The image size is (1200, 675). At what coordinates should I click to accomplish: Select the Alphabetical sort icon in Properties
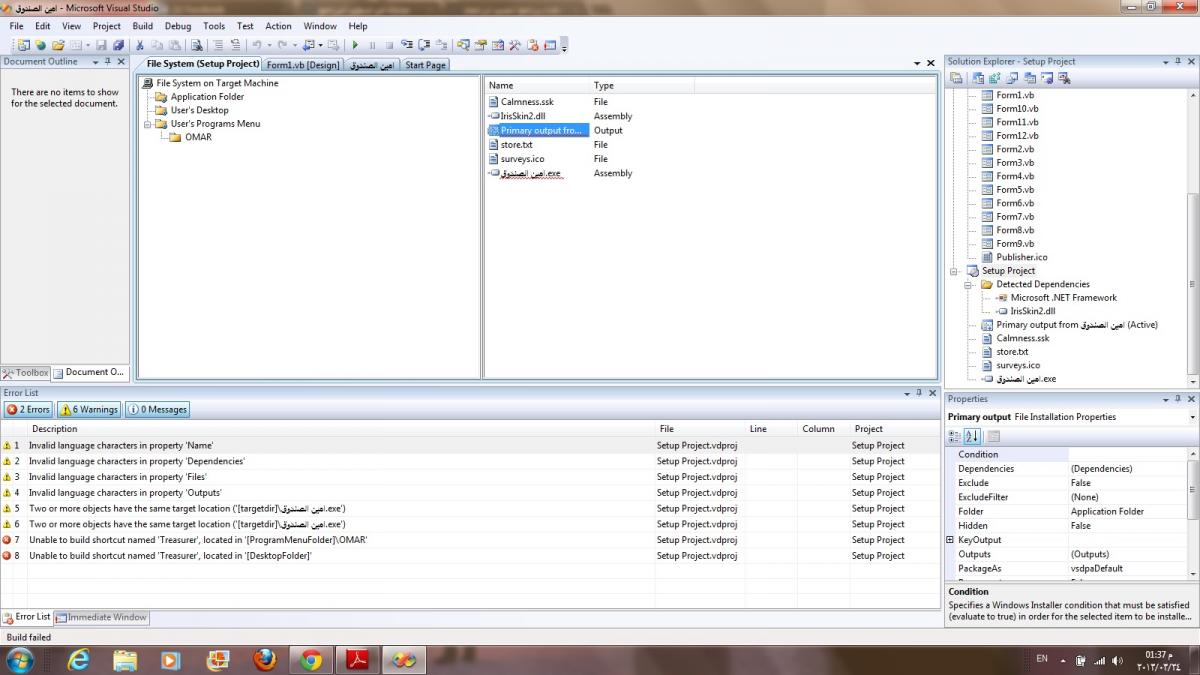(971, 436)
